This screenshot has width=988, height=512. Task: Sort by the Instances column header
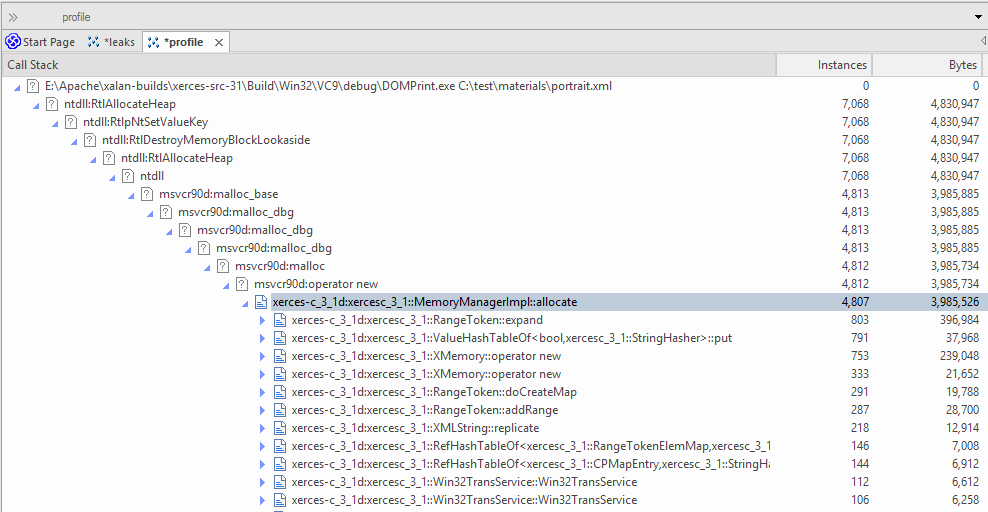pos(823,65)
